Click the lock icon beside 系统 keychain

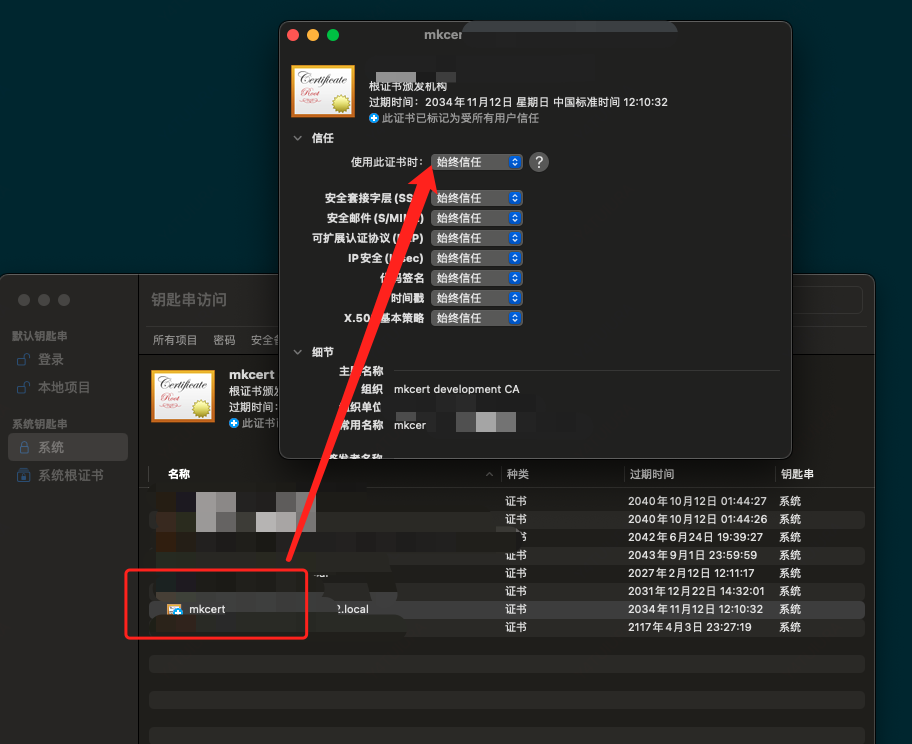click(x=24, y=447)
